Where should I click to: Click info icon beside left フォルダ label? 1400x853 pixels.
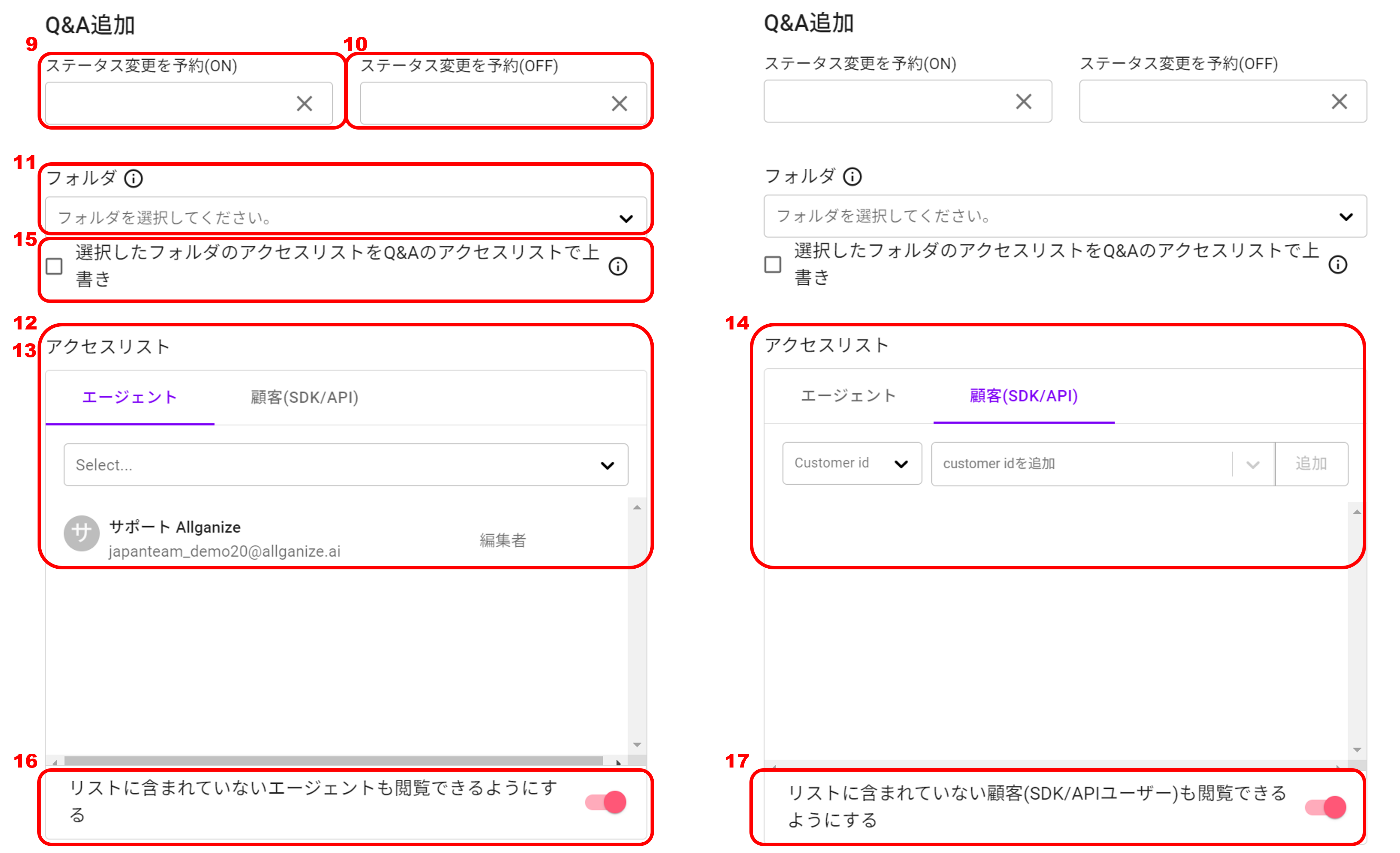coord(134,179)
